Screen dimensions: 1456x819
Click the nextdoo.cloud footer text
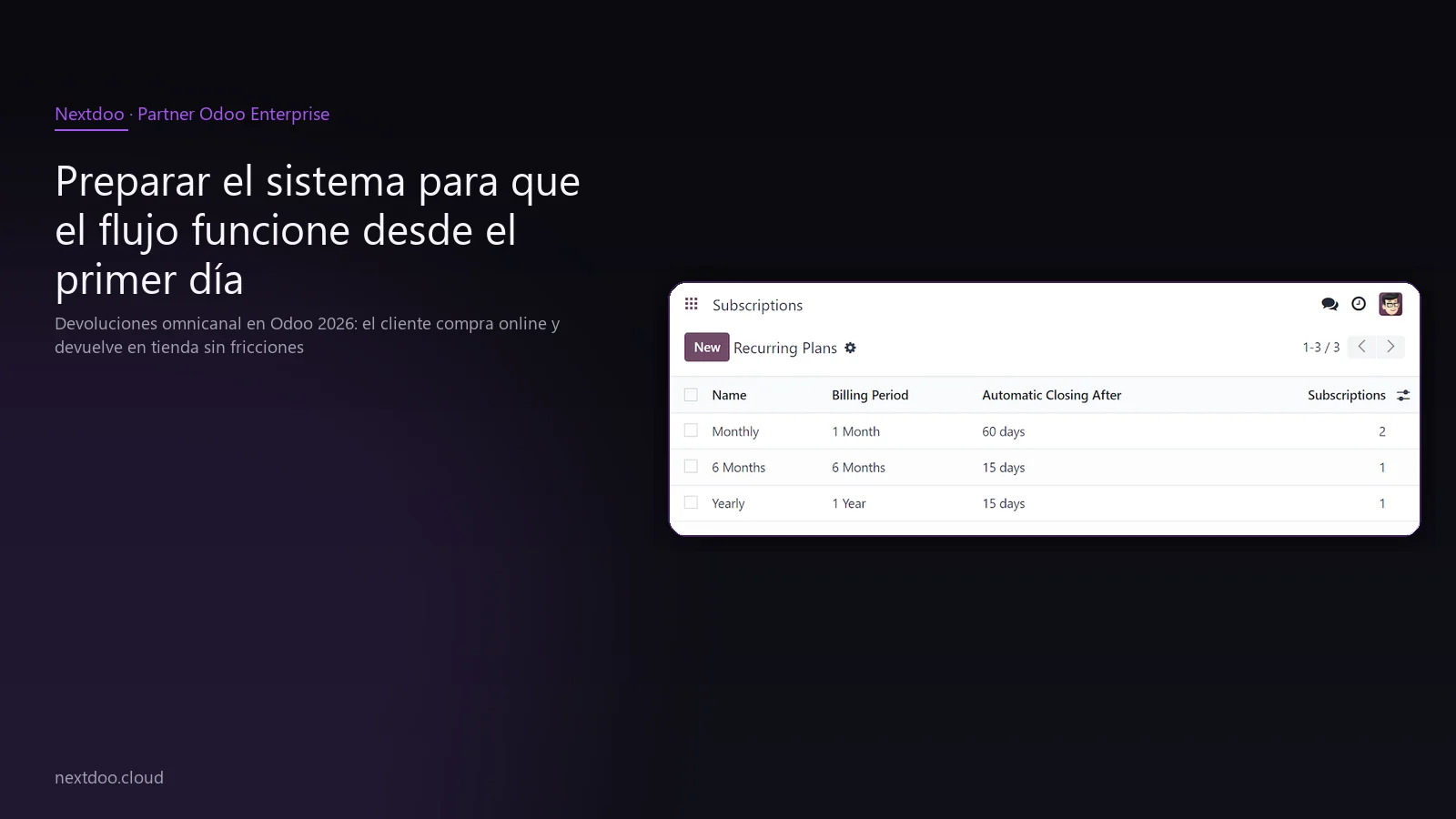(109, 777)
